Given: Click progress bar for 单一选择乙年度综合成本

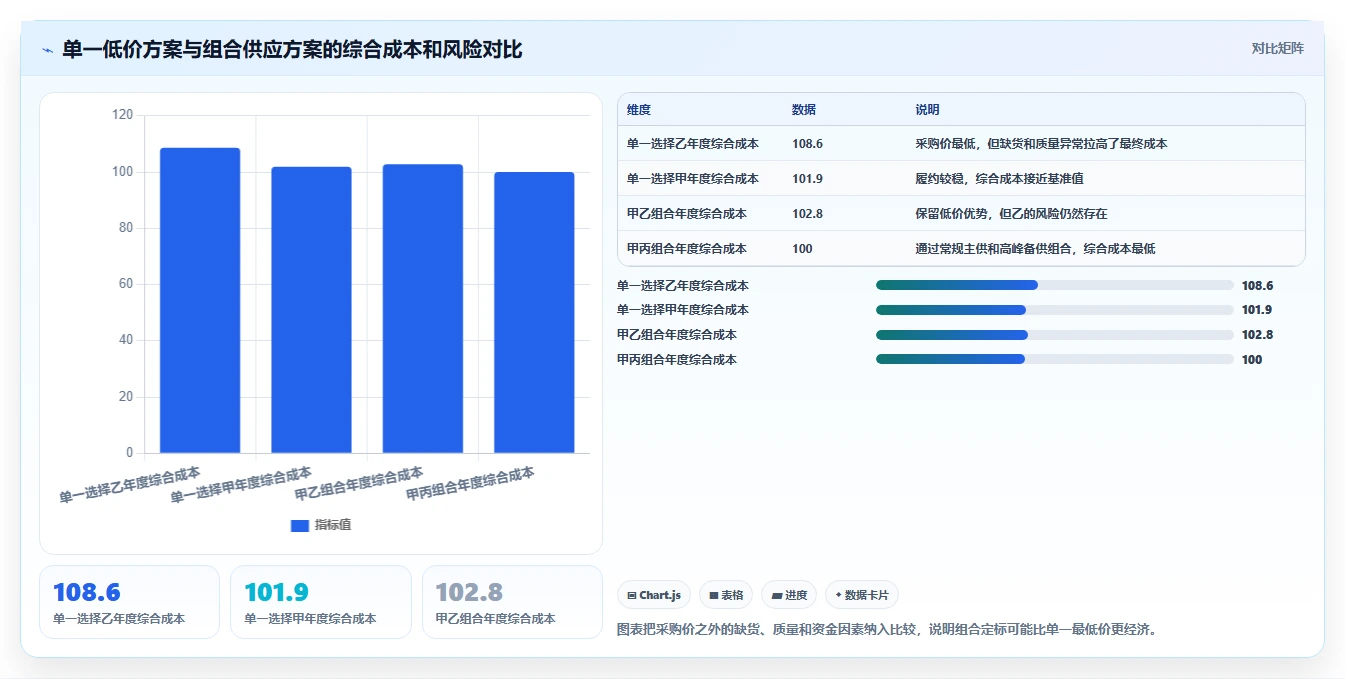Looking at the screenshot, I should pyautogui.click(x=1055, y=285).
